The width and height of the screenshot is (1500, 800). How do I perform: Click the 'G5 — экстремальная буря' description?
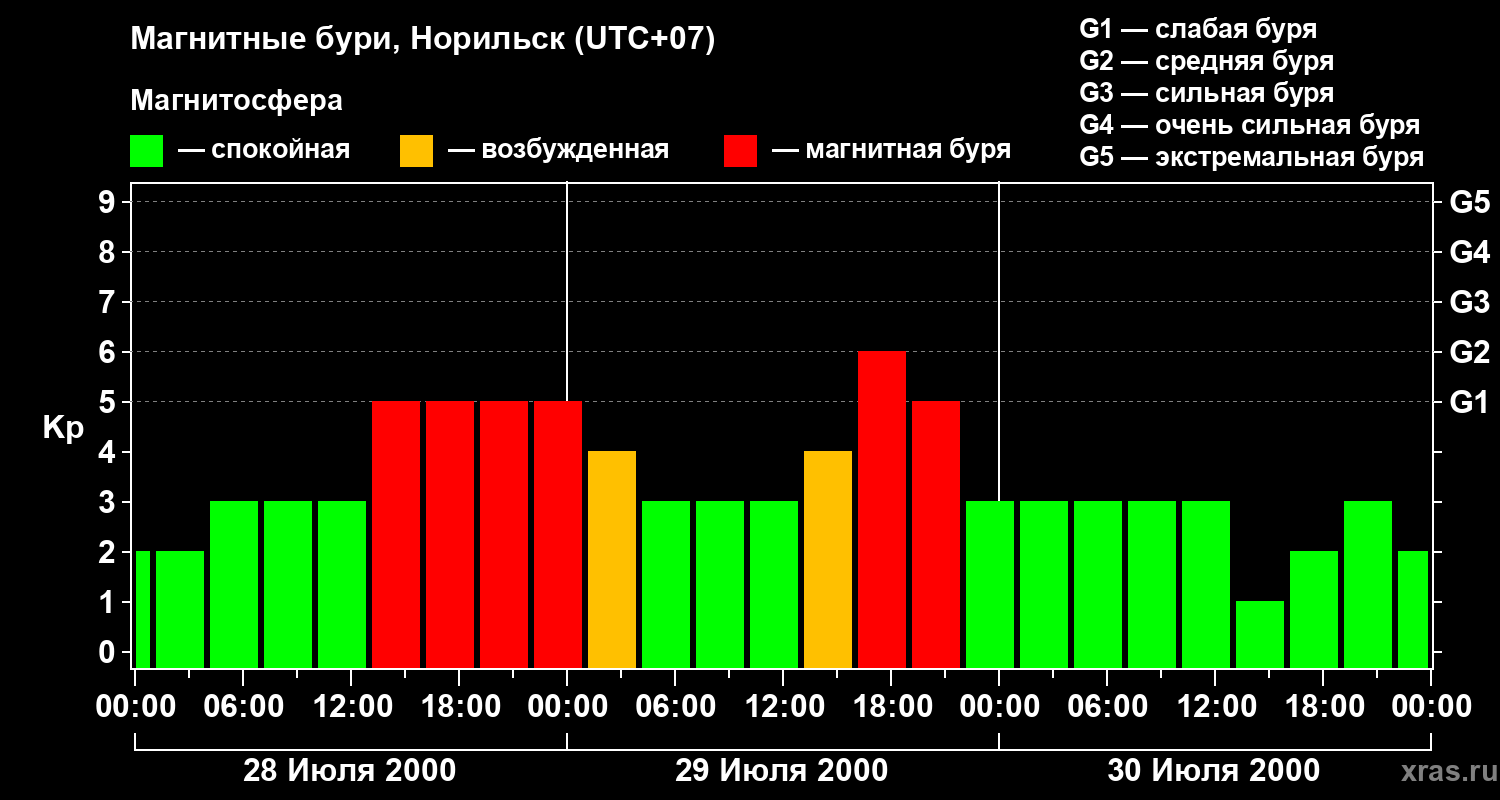coord(1252,157)
